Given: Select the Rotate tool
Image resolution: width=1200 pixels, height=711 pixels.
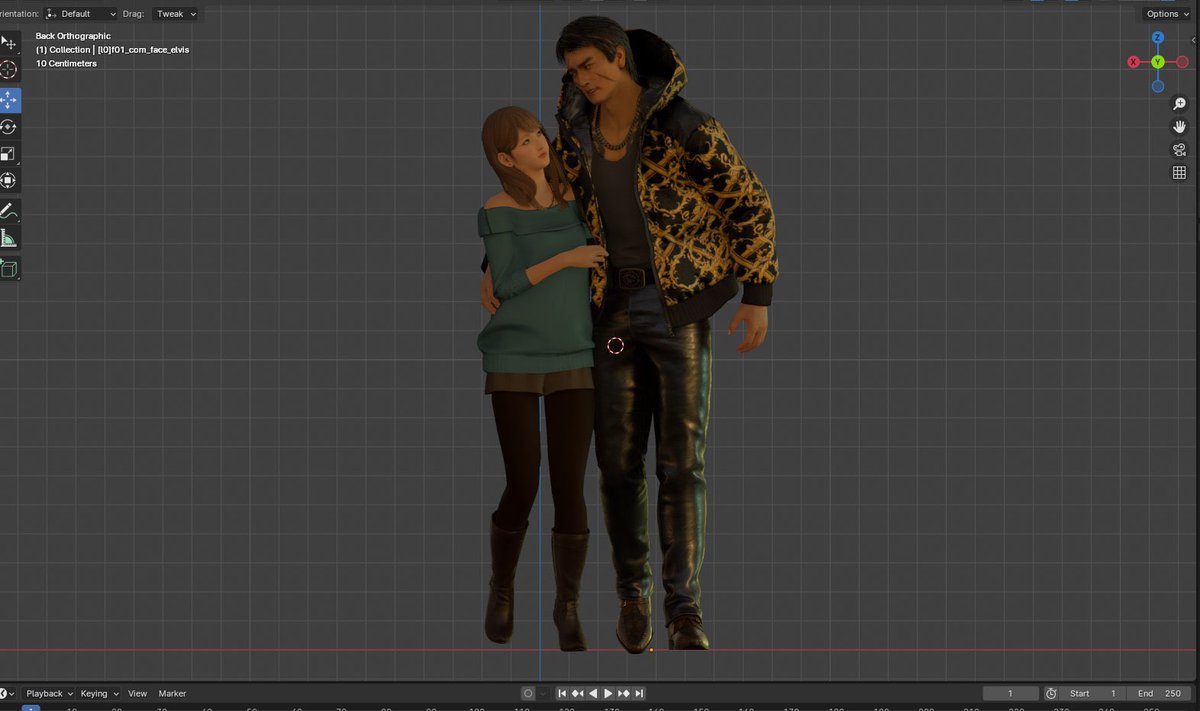Looking at the screenshot, I should (x=8, y=127).
